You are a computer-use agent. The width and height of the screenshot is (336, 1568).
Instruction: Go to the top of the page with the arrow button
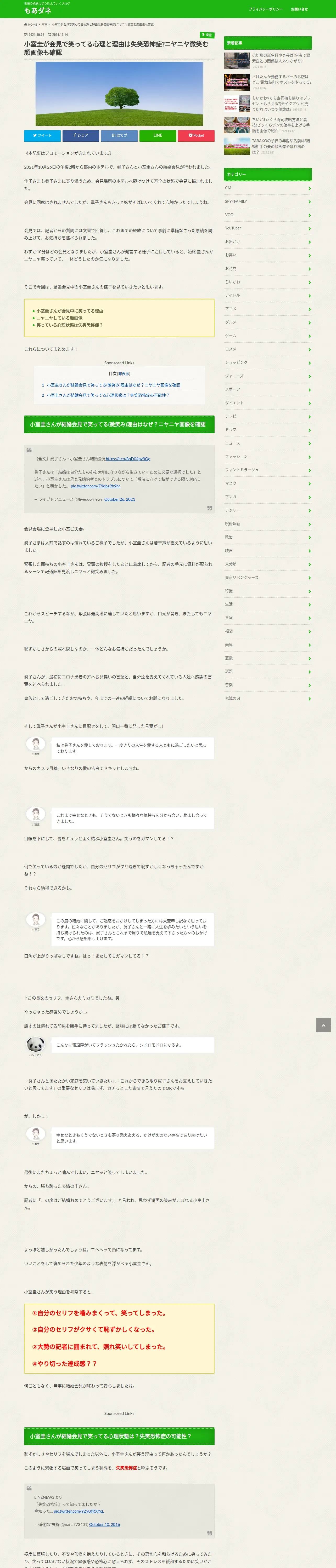[x=323, y=1025]
